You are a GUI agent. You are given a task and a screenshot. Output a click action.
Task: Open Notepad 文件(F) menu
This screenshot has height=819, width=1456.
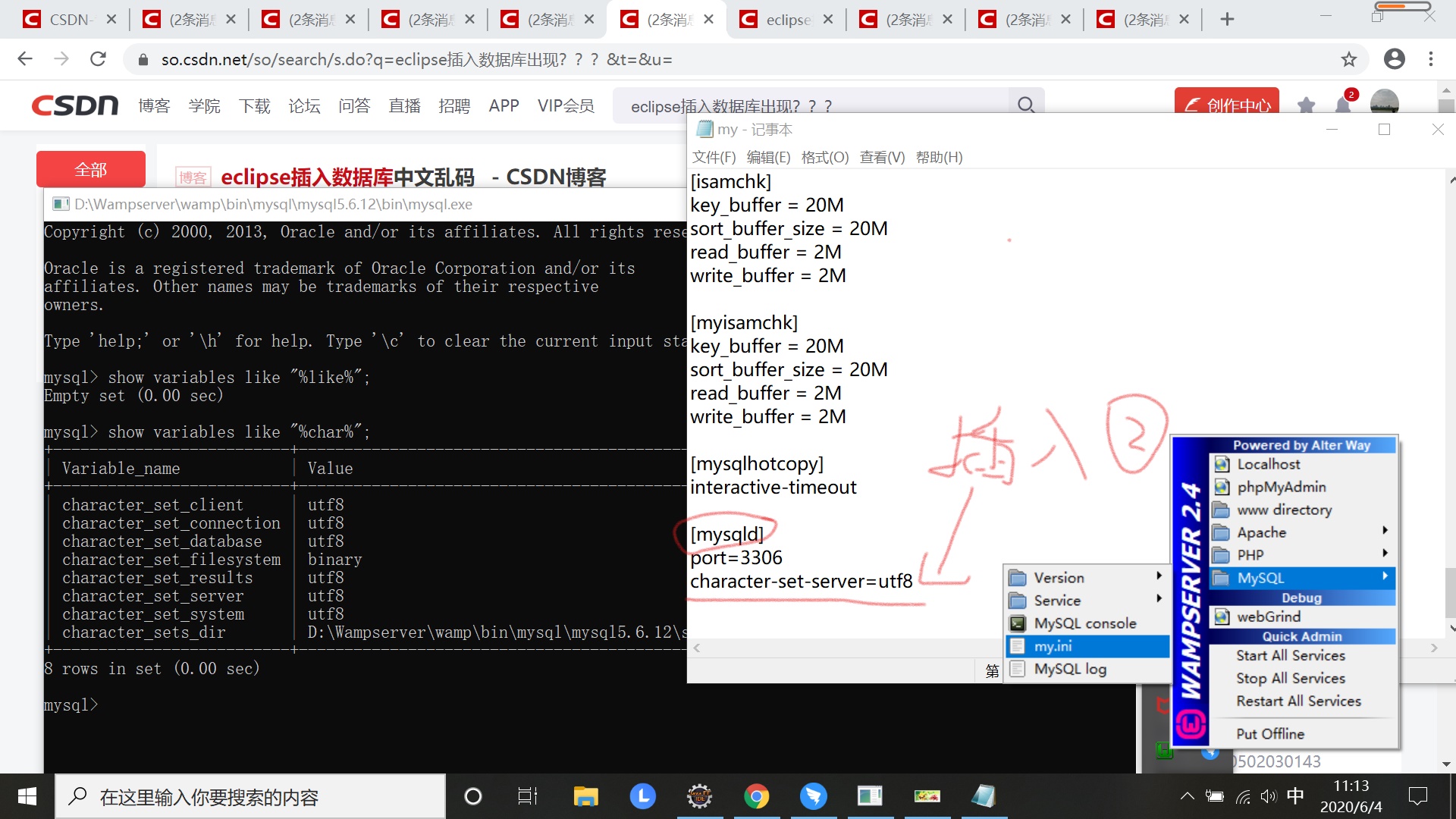714,157
